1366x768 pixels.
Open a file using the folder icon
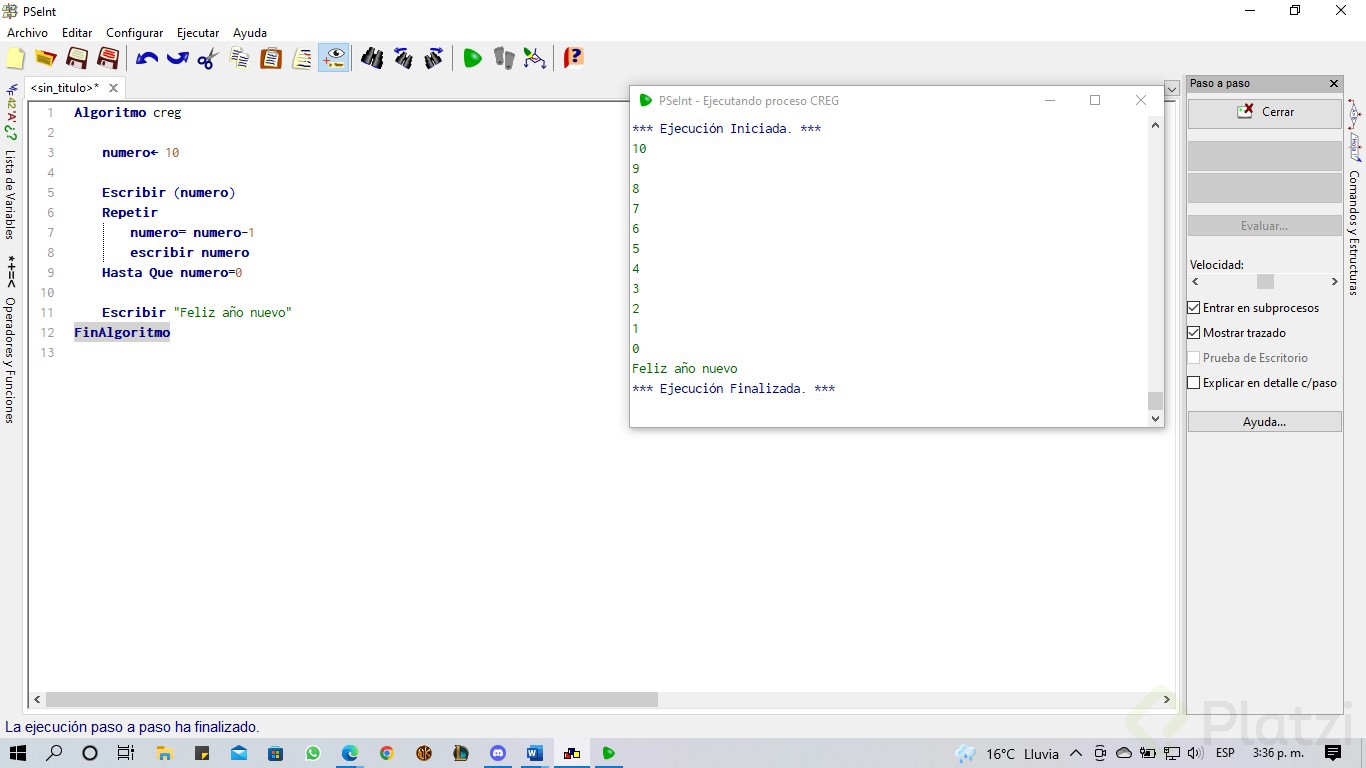coord(45,58)
